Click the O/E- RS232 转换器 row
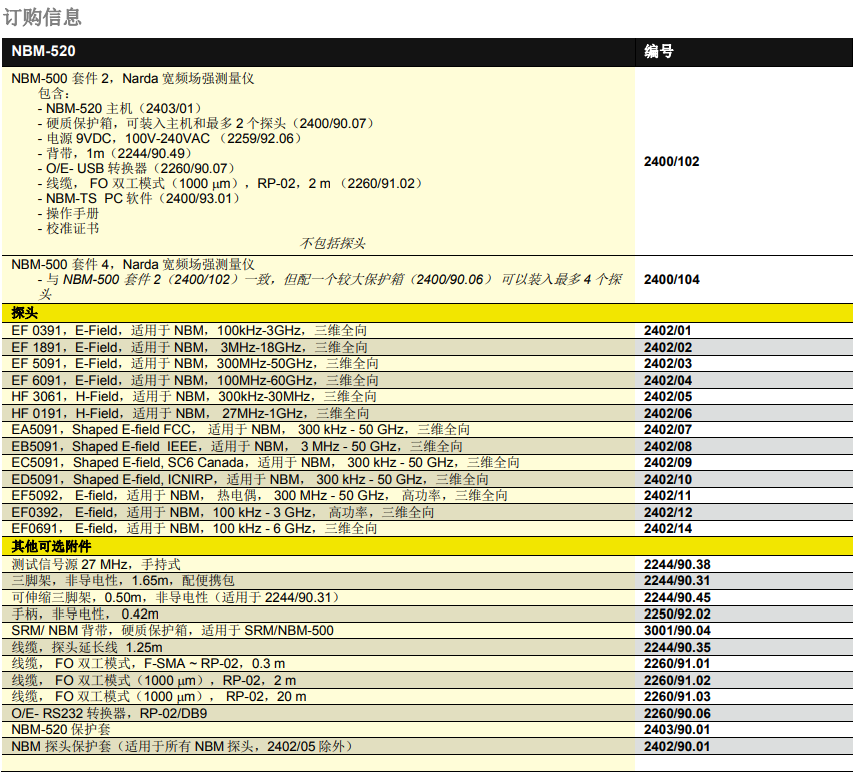Image resolution: width=857 pixels, height=773 pixels. tap(110, 713)
